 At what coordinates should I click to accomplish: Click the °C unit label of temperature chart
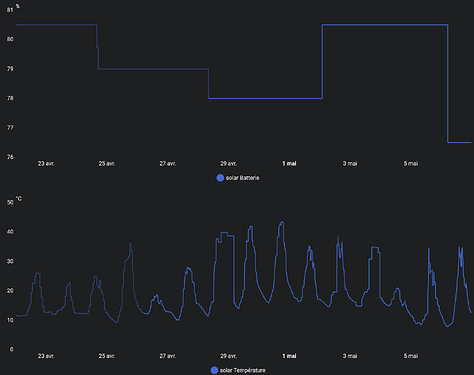pos(19,199)
